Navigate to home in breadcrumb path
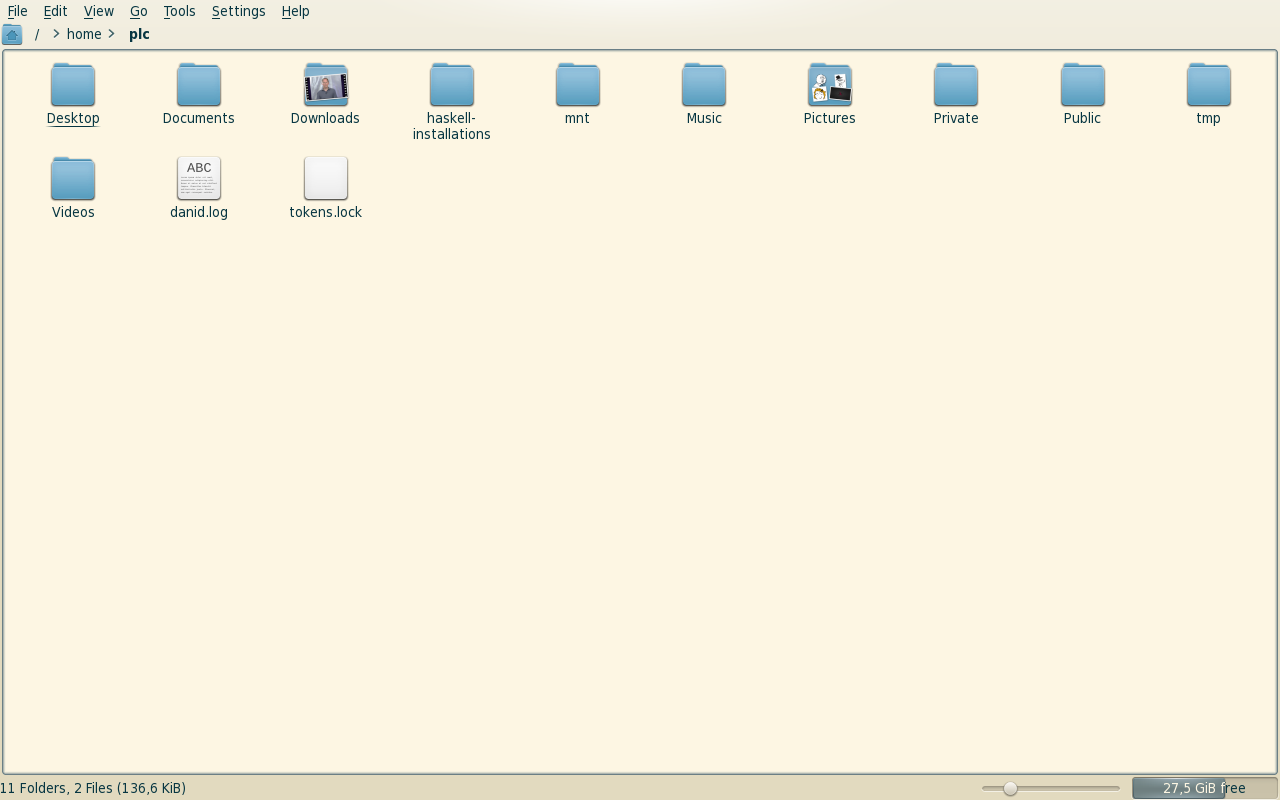The image size is (1280, 800). (84, 34)
